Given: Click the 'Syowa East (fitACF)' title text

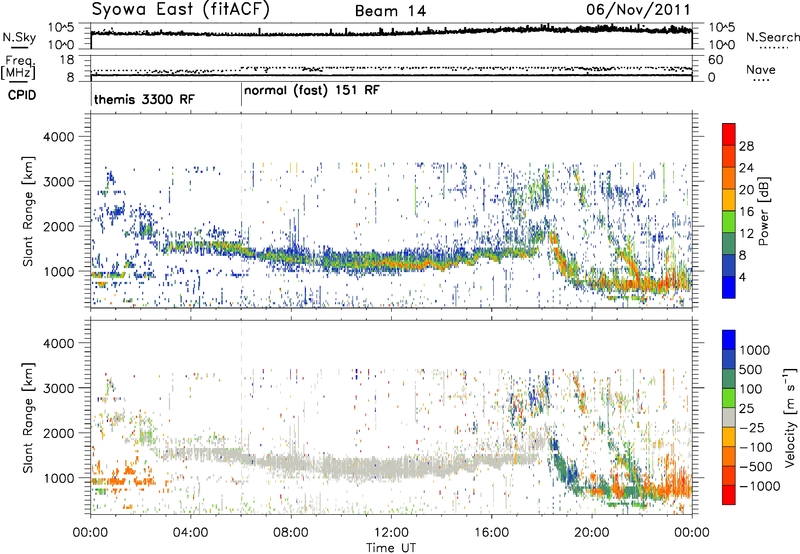Looking at the screenshot, I should pos(180,10).
